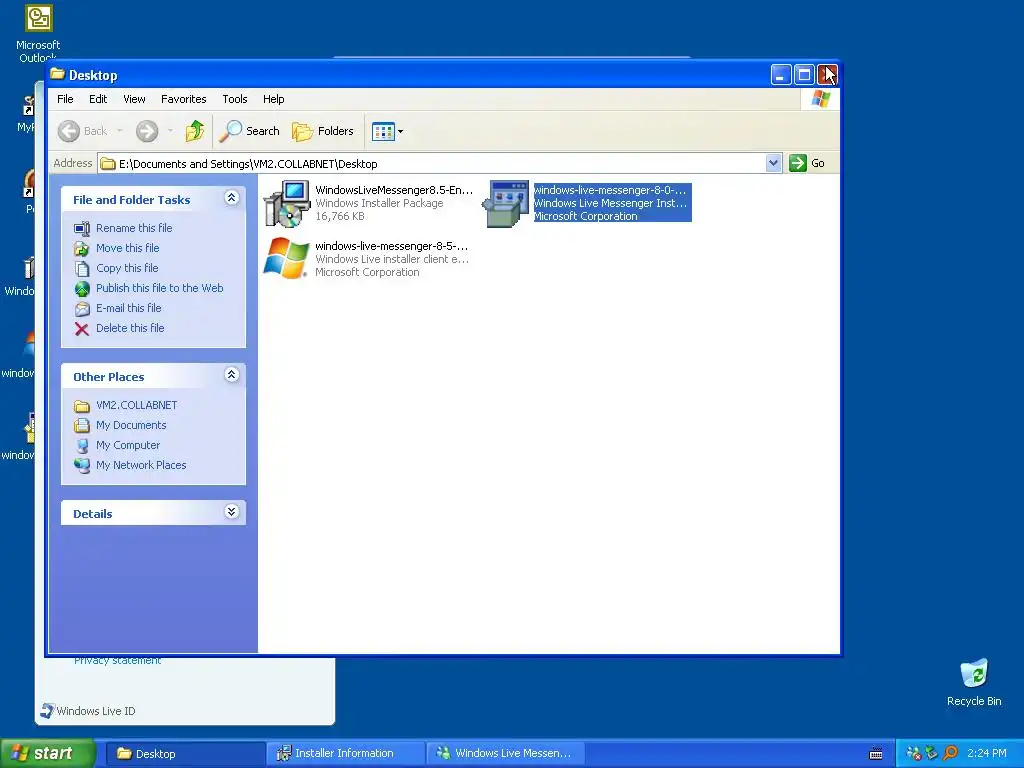Click the magnifier icon in system tray
Viewport: 1024px width, 768px height.
click(x=950, y=754)
